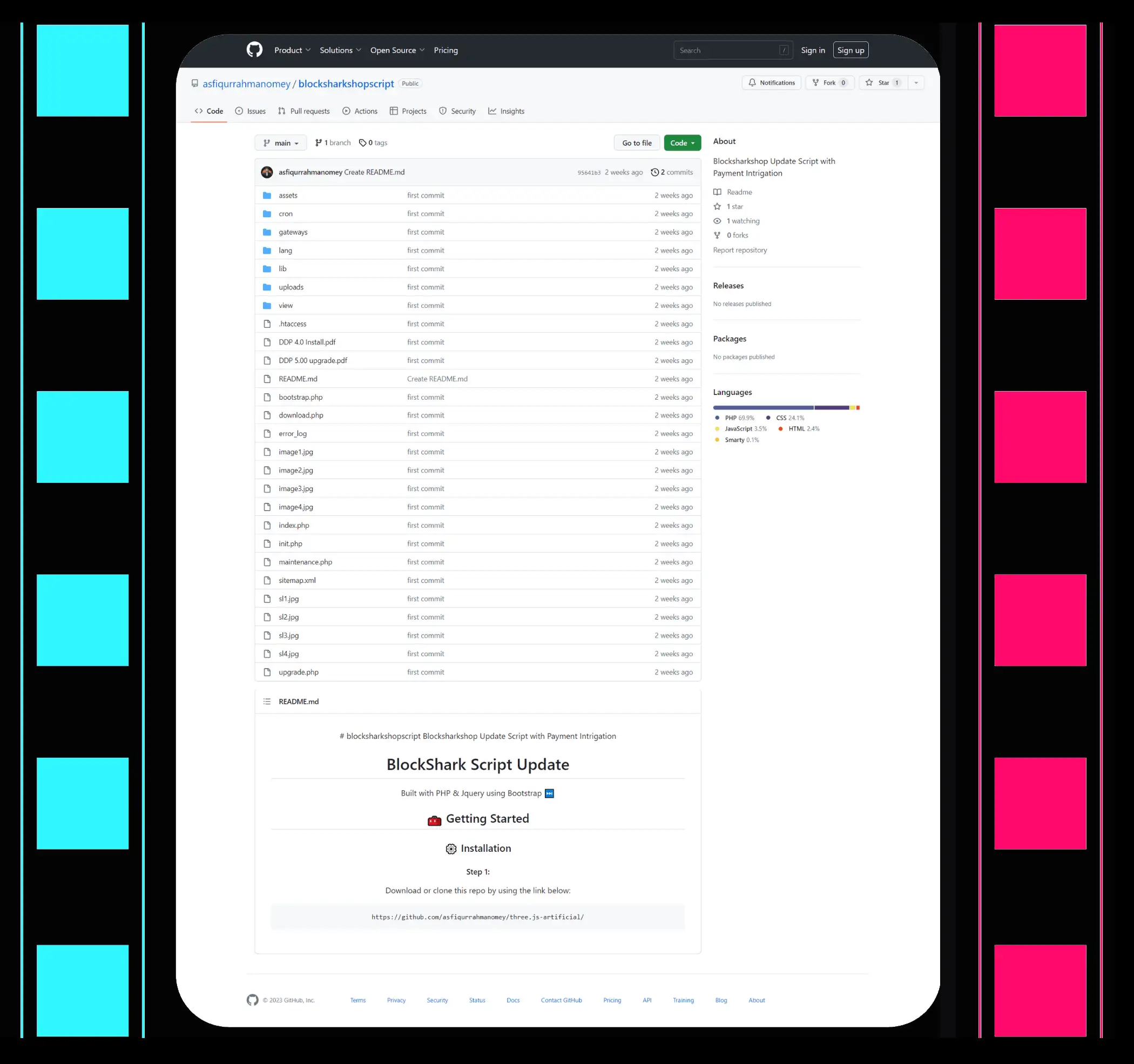Expand the green Code dropdown

pyautogui.click(x=682, y=143)
